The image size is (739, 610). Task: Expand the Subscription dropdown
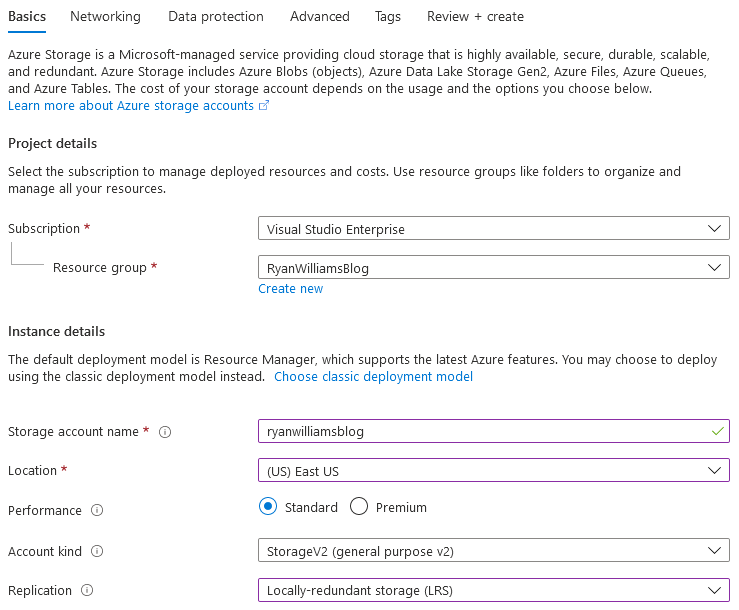tap(493, 229)
